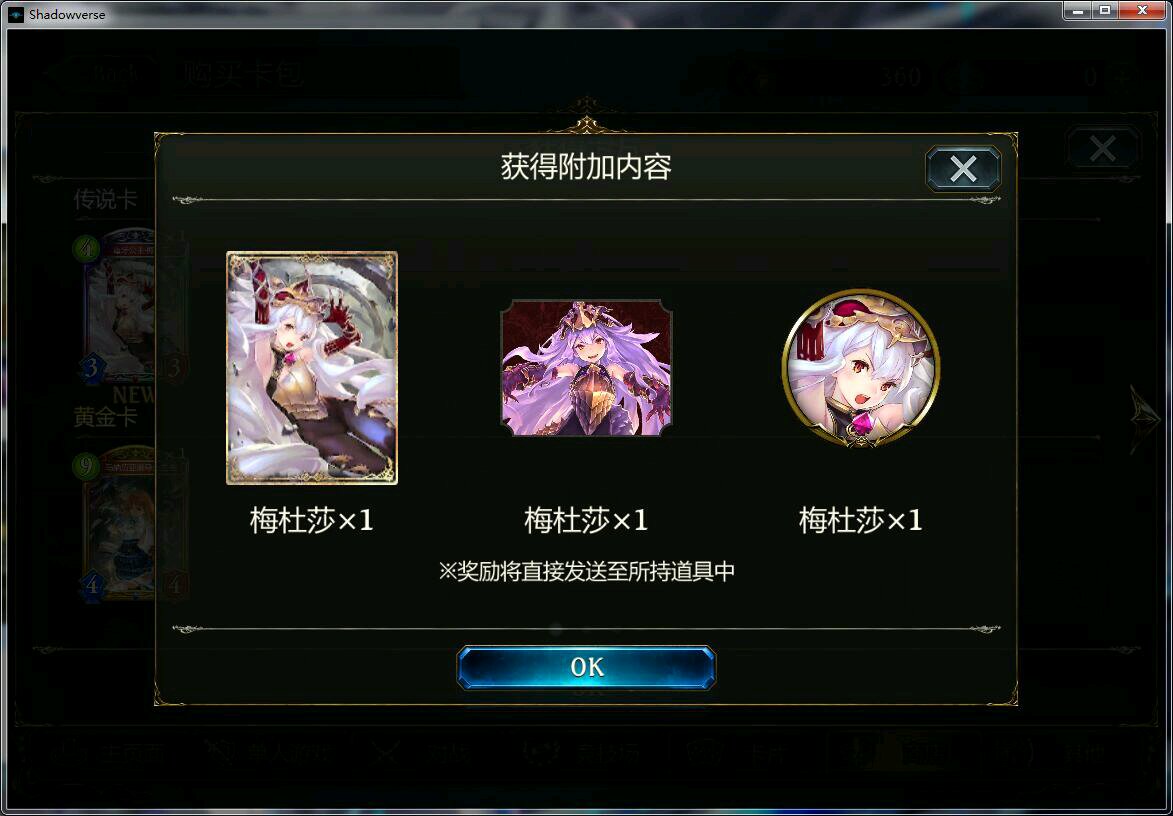This screenshot has height=816, width=1173.
Task: Click the dimmed plus icon beside the currency
Action: click(x=1121, y=76)
